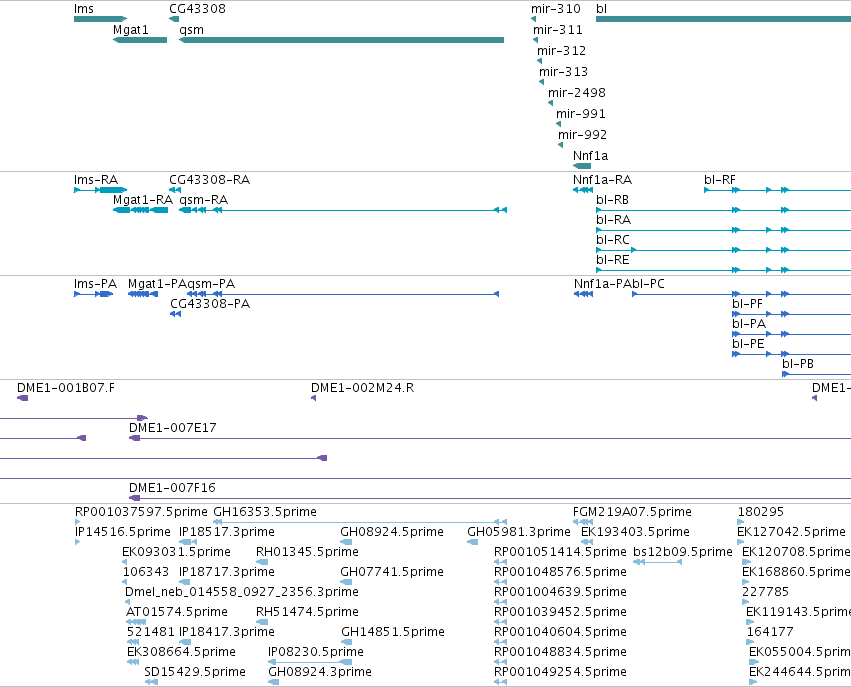The height and width of the screenshot is (687, 851).
Task: Select FGM219A07.5prime label
Action: coord(632,512)
